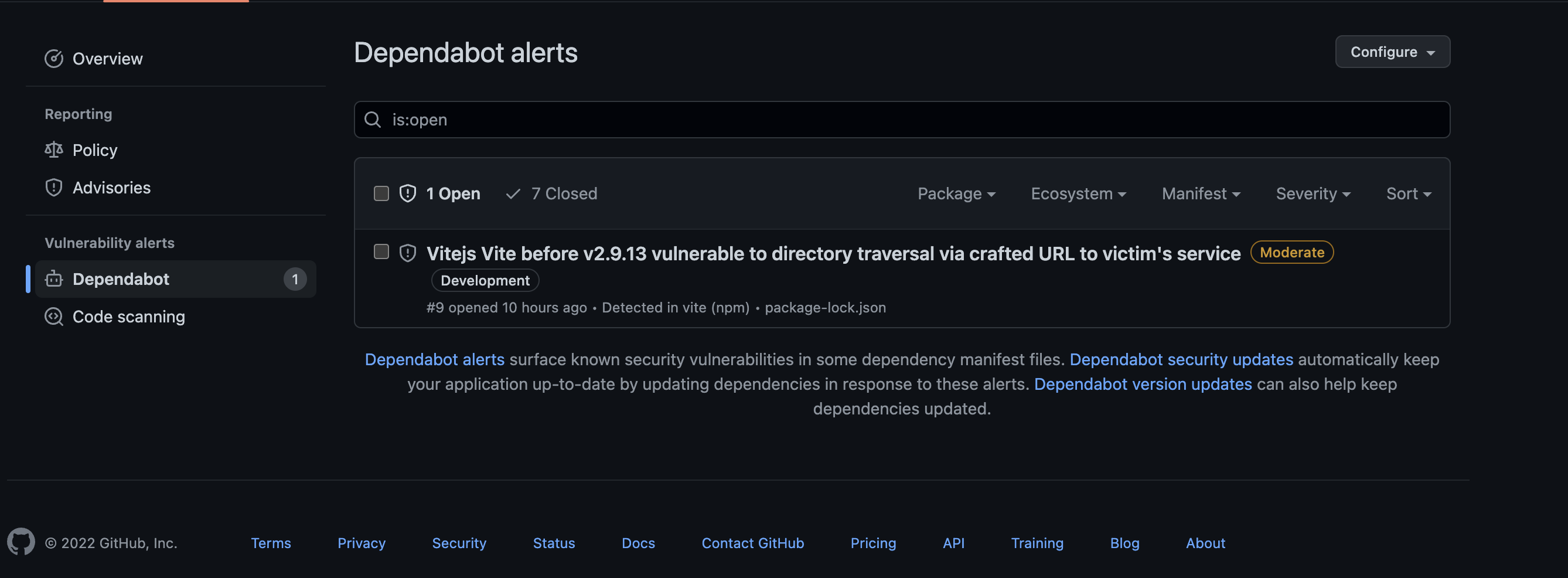This screenshot has width=1568, height=578.
Task: Open the Sort dropdown
Action: click(1408, 193)
